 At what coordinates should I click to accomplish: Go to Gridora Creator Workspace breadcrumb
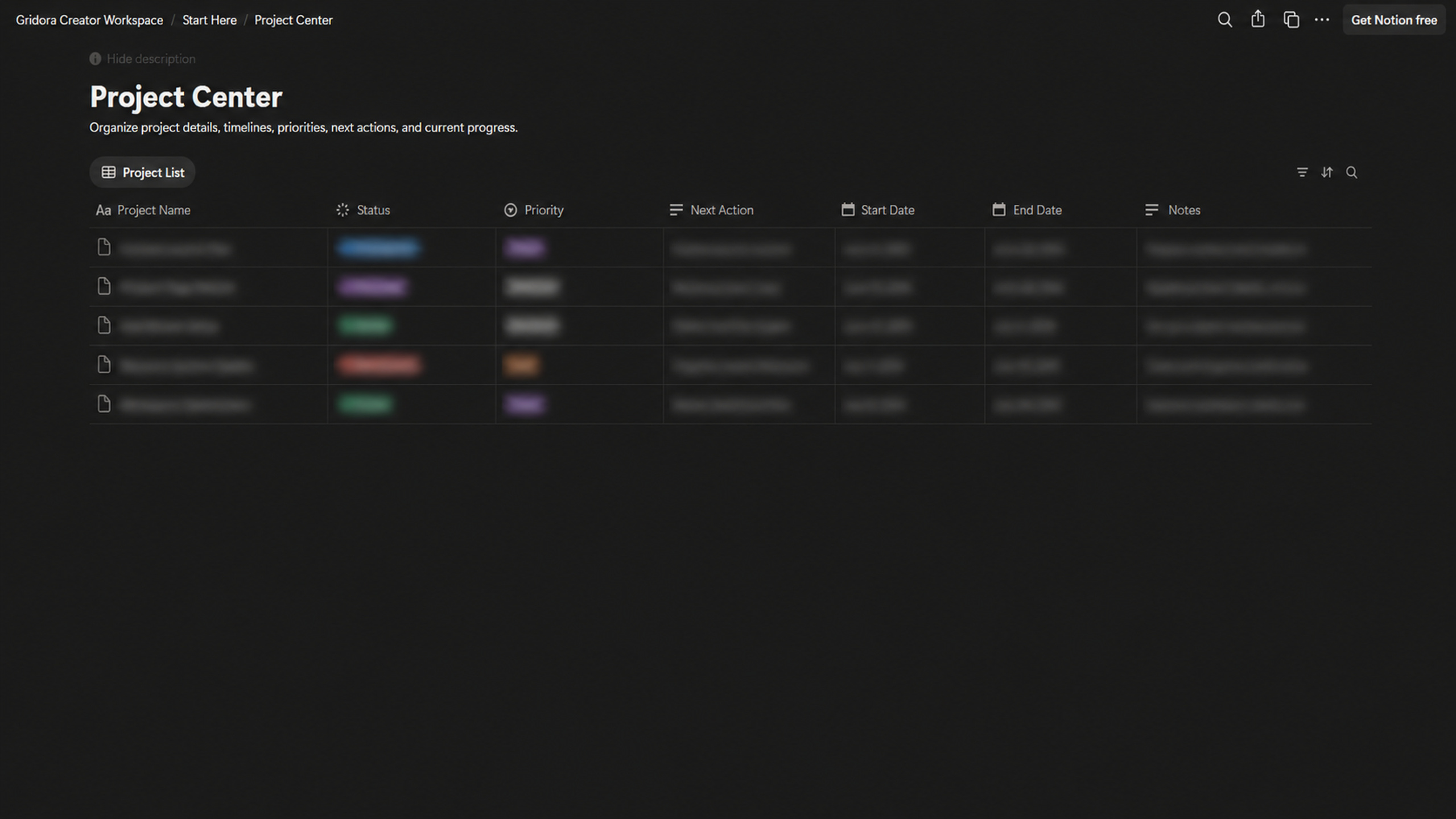(89, 20)
